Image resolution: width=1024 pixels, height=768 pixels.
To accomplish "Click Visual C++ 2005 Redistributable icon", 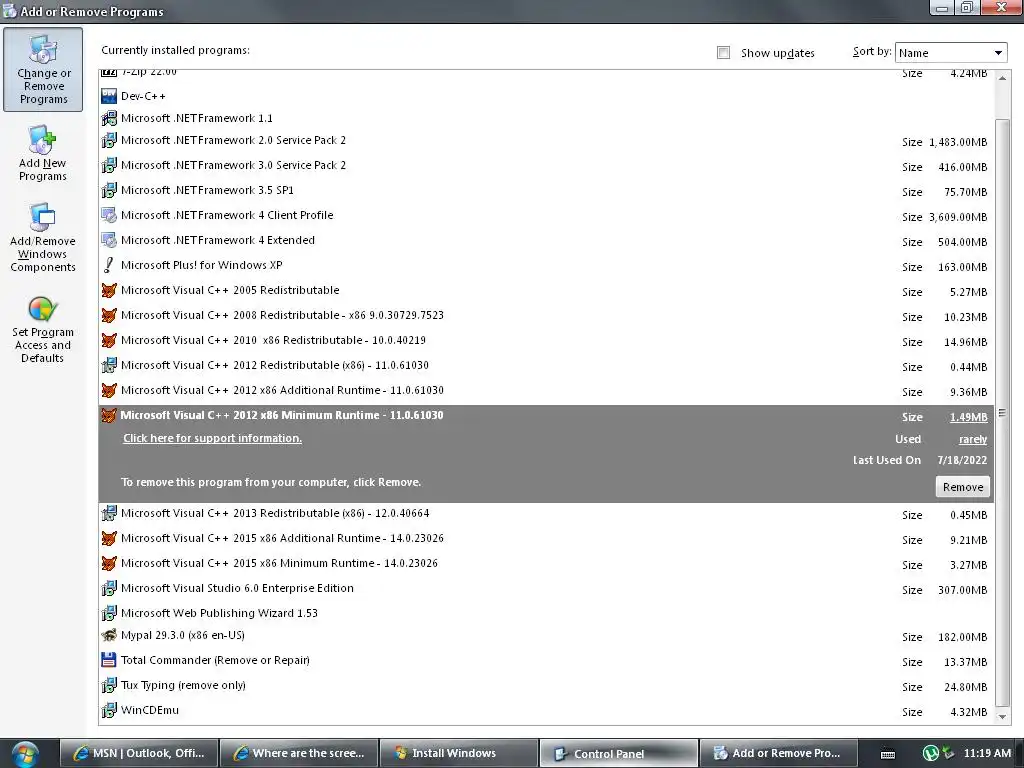I will [x=109, y=290].
